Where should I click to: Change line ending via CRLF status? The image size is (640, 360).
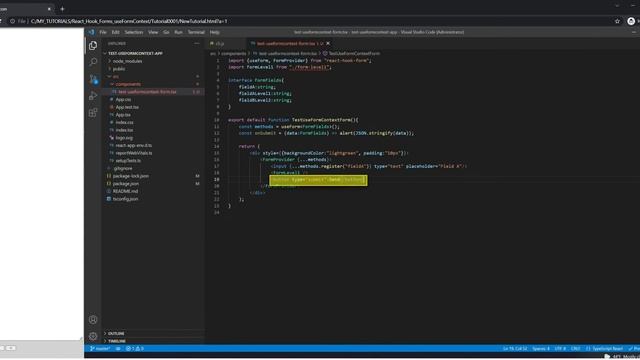tap(576, 349)
